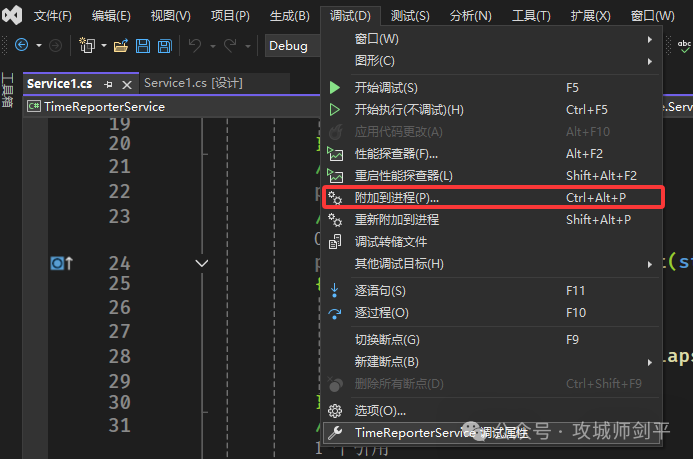Select 重新附加到进程 menu entry
The height and width of the screenshot is (459, 693).
[x=492, y=220]
